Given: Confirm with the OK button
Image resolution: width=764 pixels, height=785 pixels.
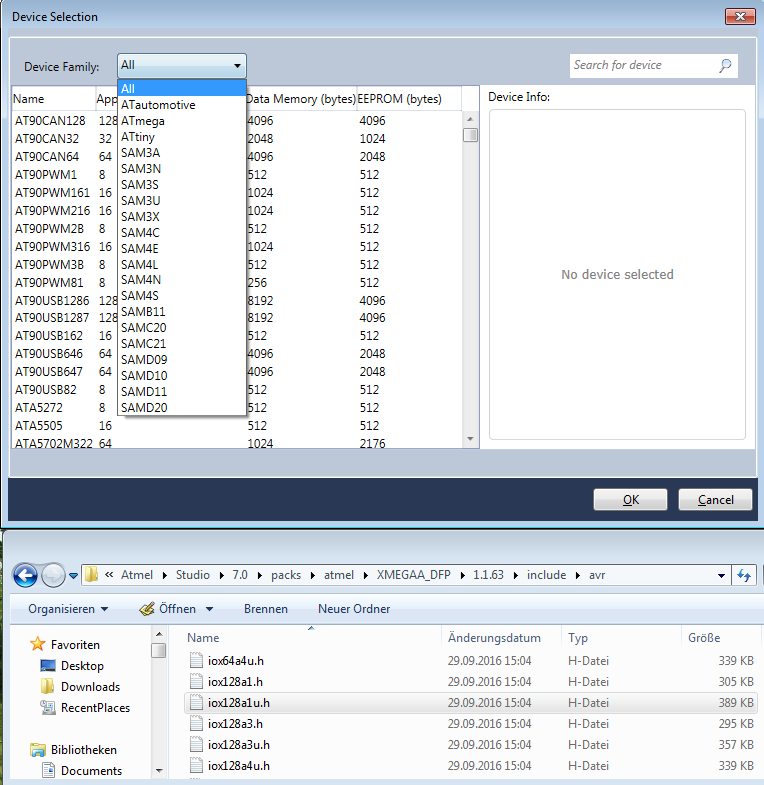Looking at the screenshot, I should 630,500.
